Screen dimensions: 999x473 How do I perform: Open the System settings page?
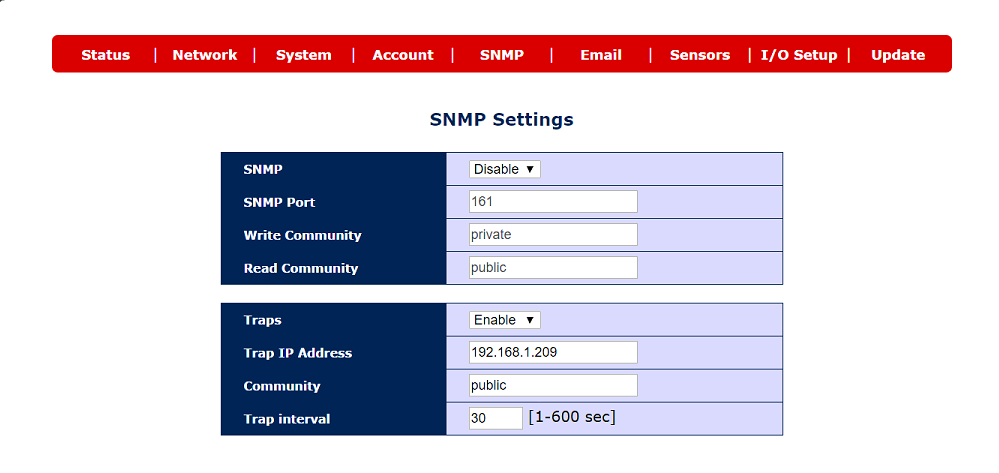click(303, 55)
